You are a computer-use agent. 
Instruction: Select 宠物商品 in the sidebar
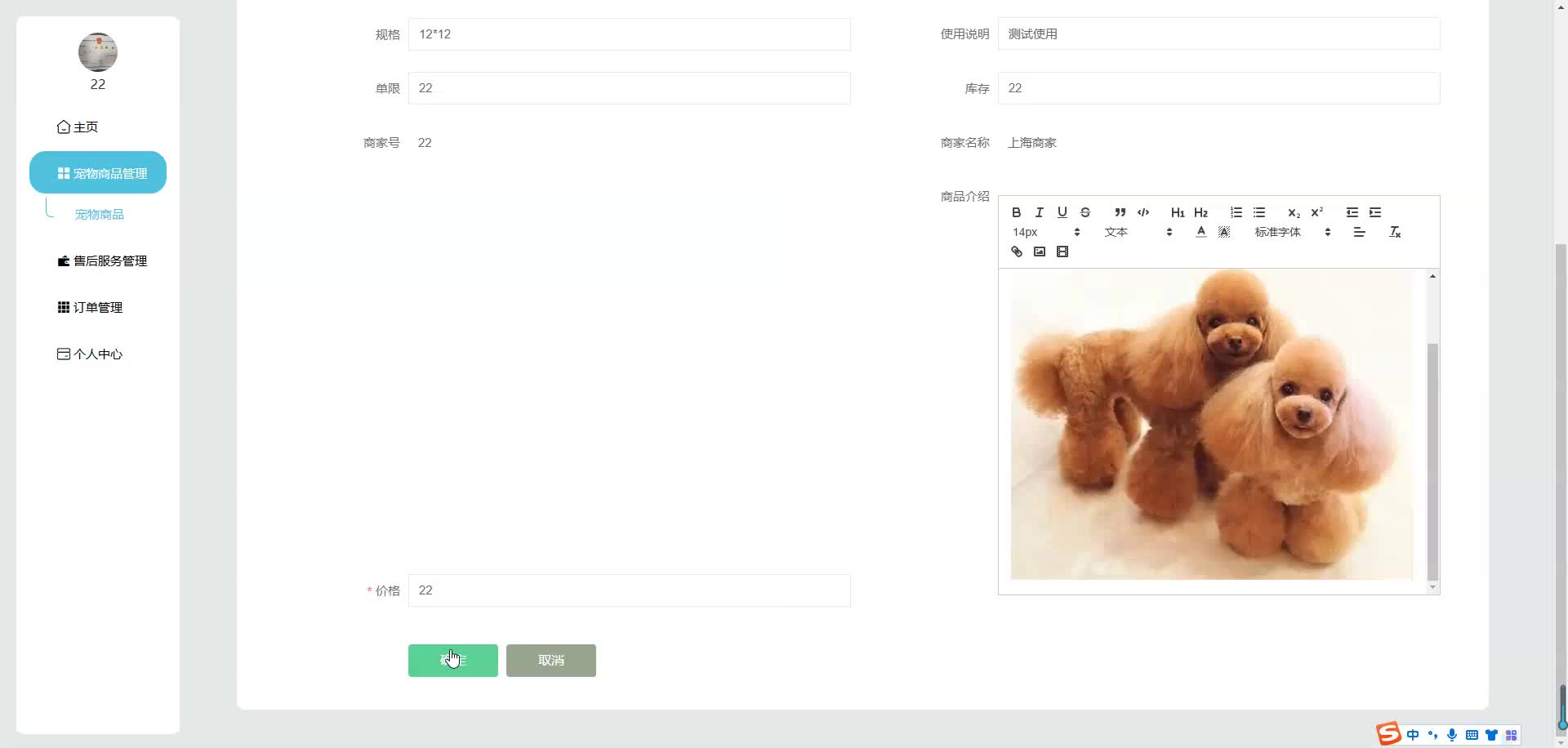pyautogui.click(x=100, y=214)
